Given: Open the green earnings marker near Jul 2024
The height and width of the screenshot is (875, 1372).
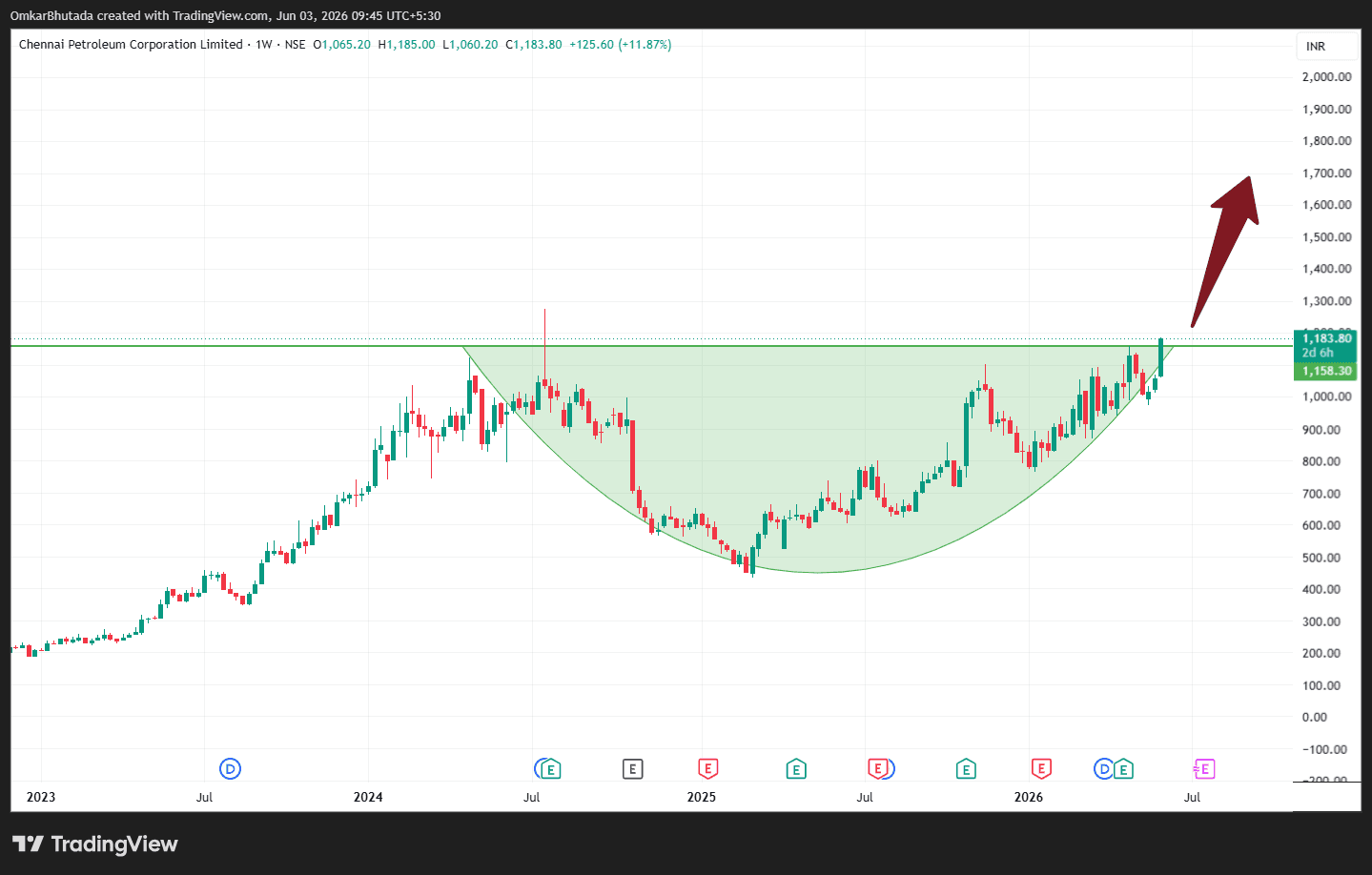Looking at the screenshot, I should 550,769.
